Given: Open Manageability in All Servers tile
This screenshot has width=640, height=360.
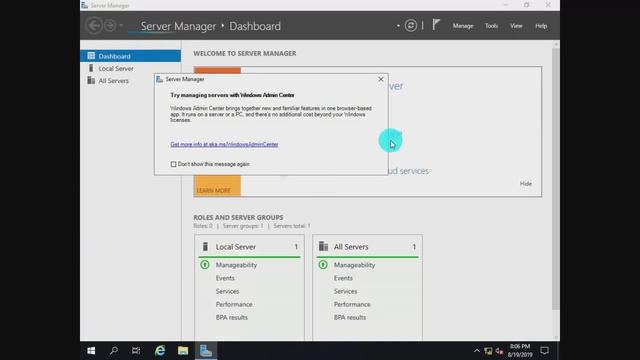Looking at the screenshot, I should click(354, 265).
